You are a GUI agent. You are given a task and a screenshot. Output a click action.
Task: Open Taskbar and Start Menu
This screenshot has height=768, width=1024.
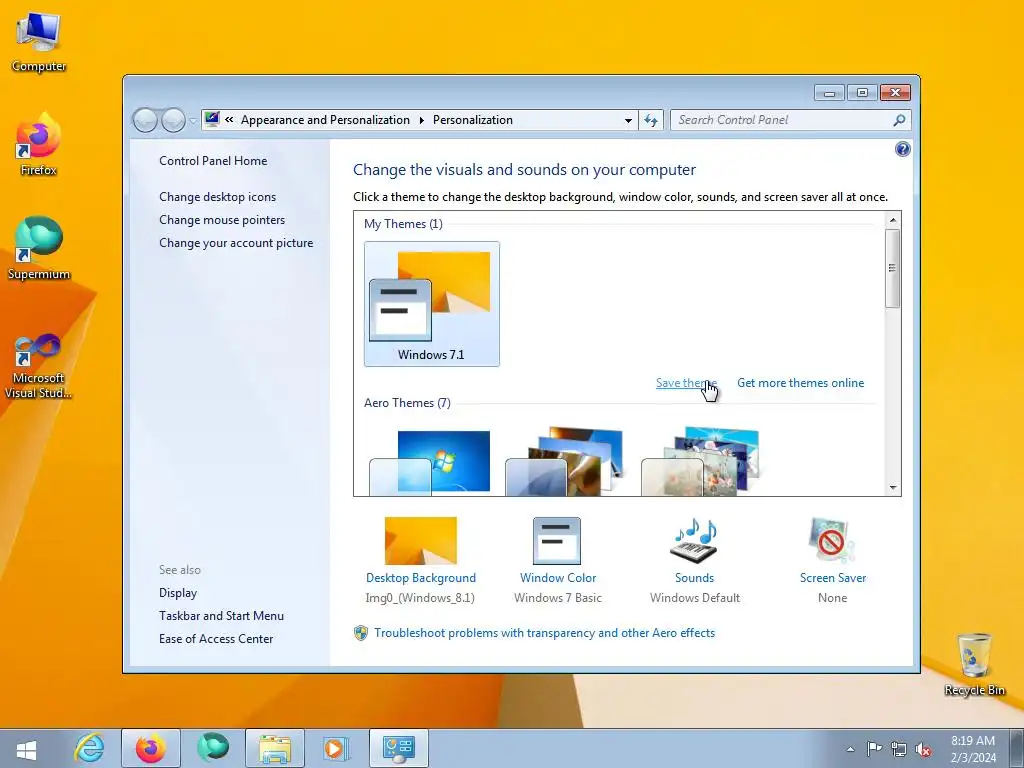pyautogui.click(x=221, y=616)
